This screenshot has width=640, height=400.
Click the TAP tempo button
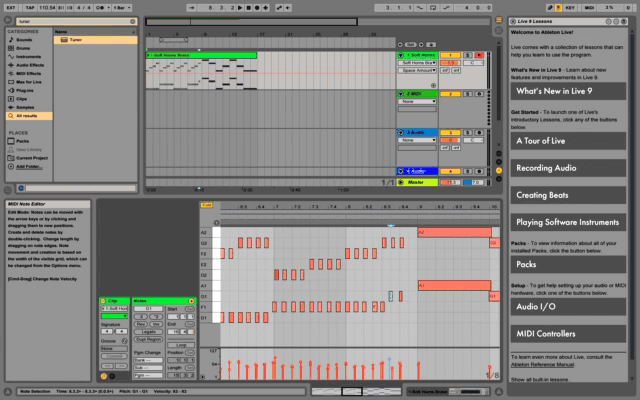[29, 7]
